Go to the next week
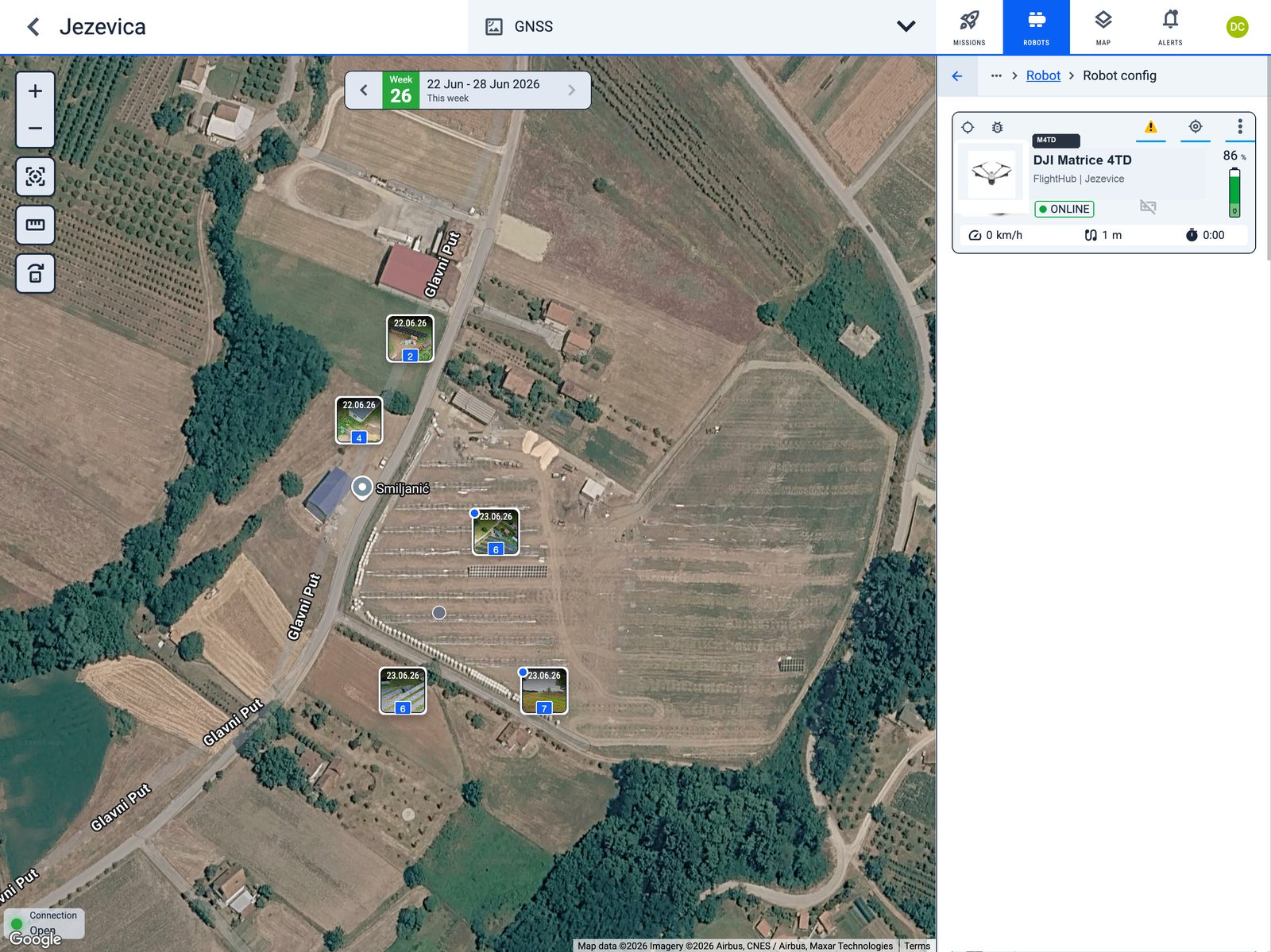 click(x=571, y=90)
